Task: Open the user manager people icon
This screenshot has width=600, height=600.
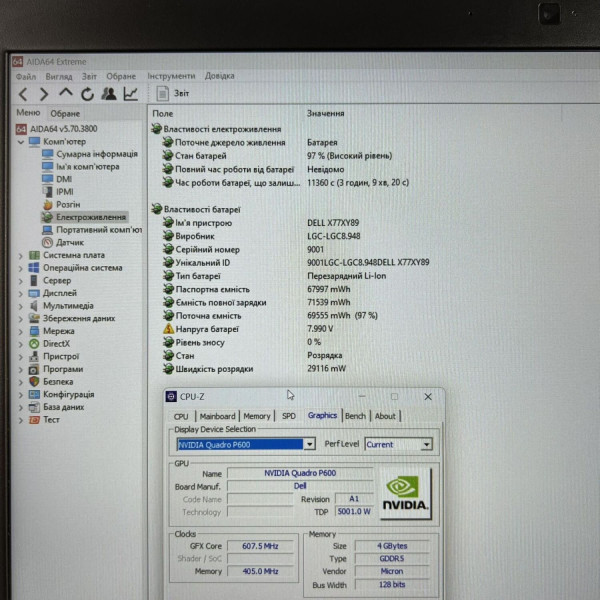Action: (109, 94)
